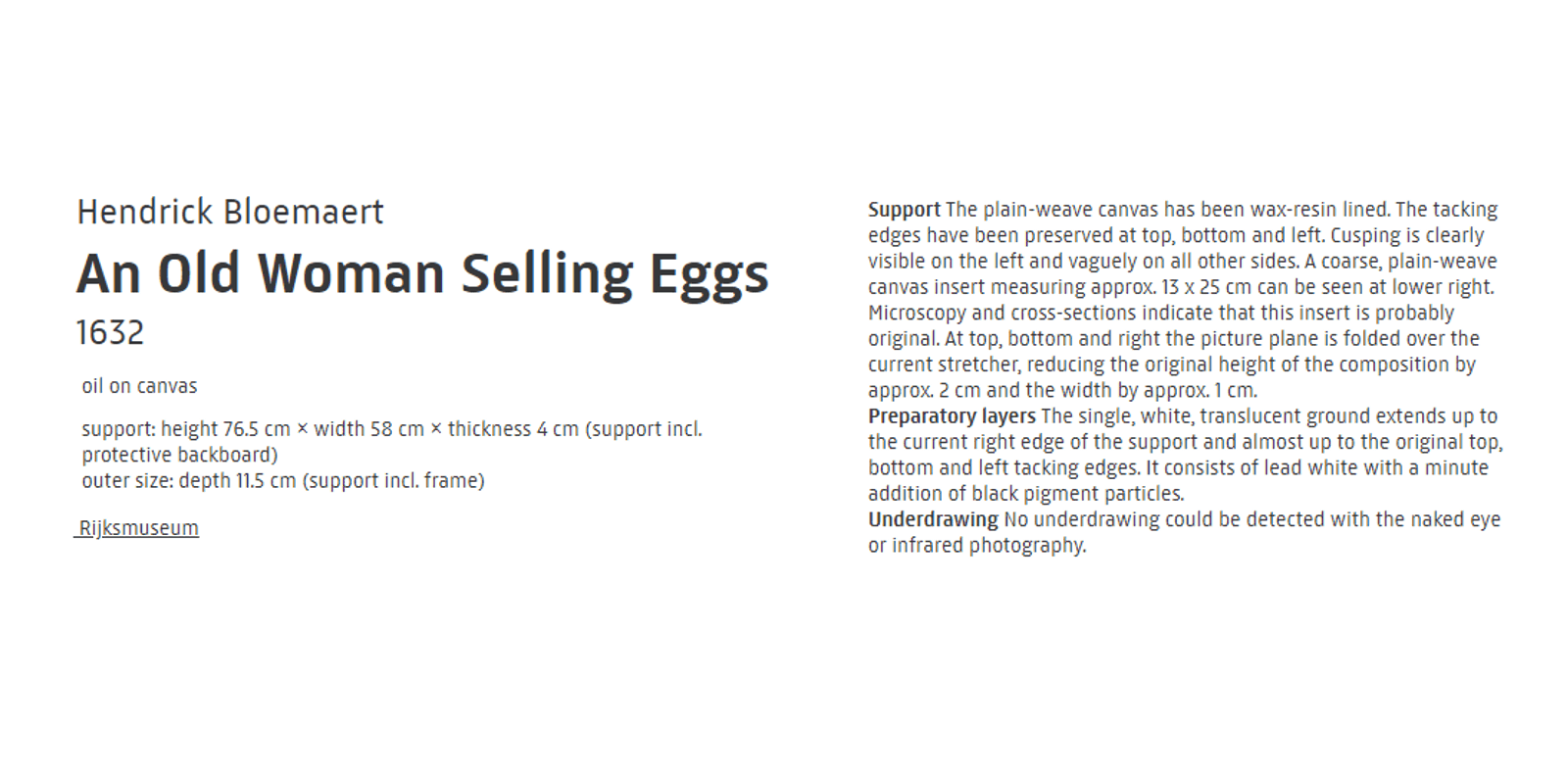Click the text addition of black pigment particles
The height and width of the screenshot is (779, 1568).
1026,494
